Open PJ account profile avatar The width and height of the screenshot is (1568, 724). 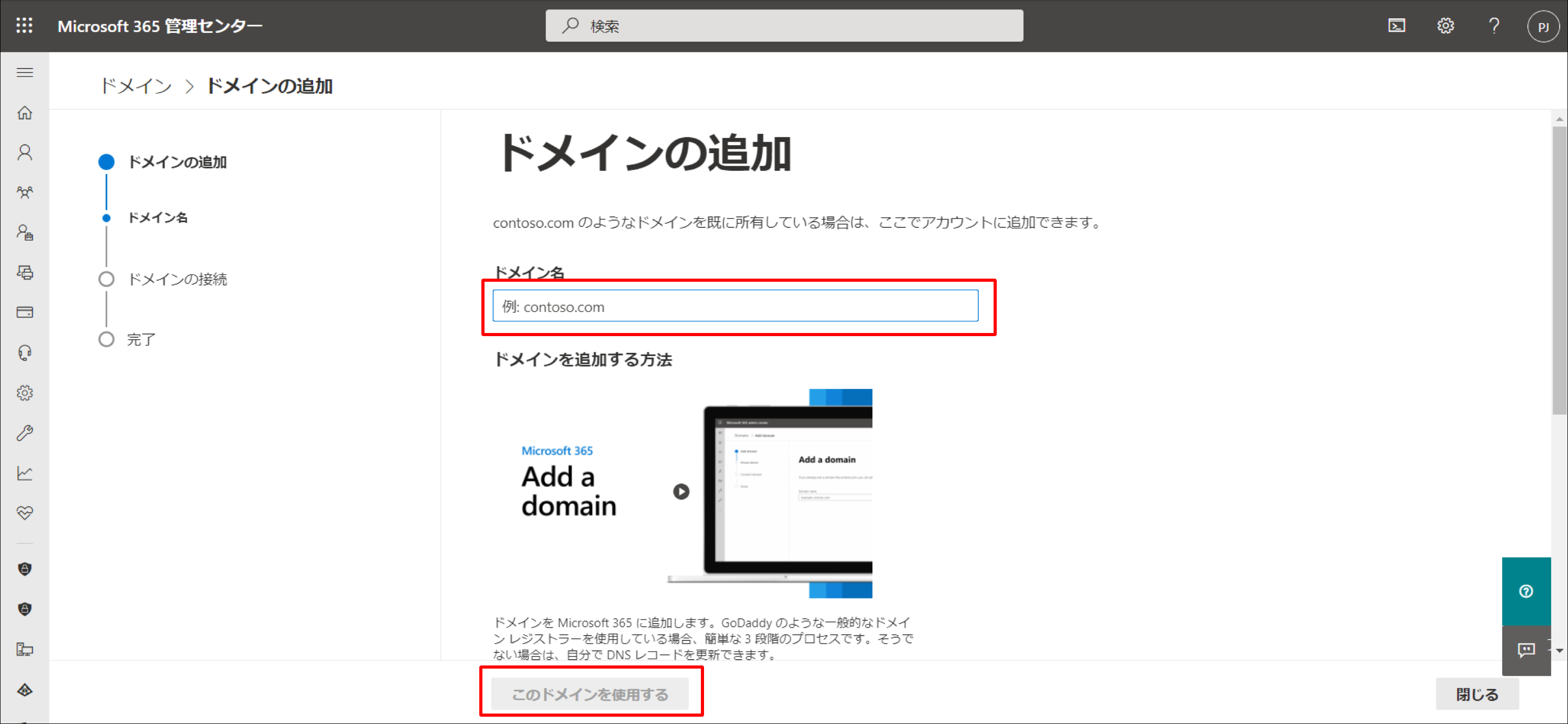(1543, 26)
